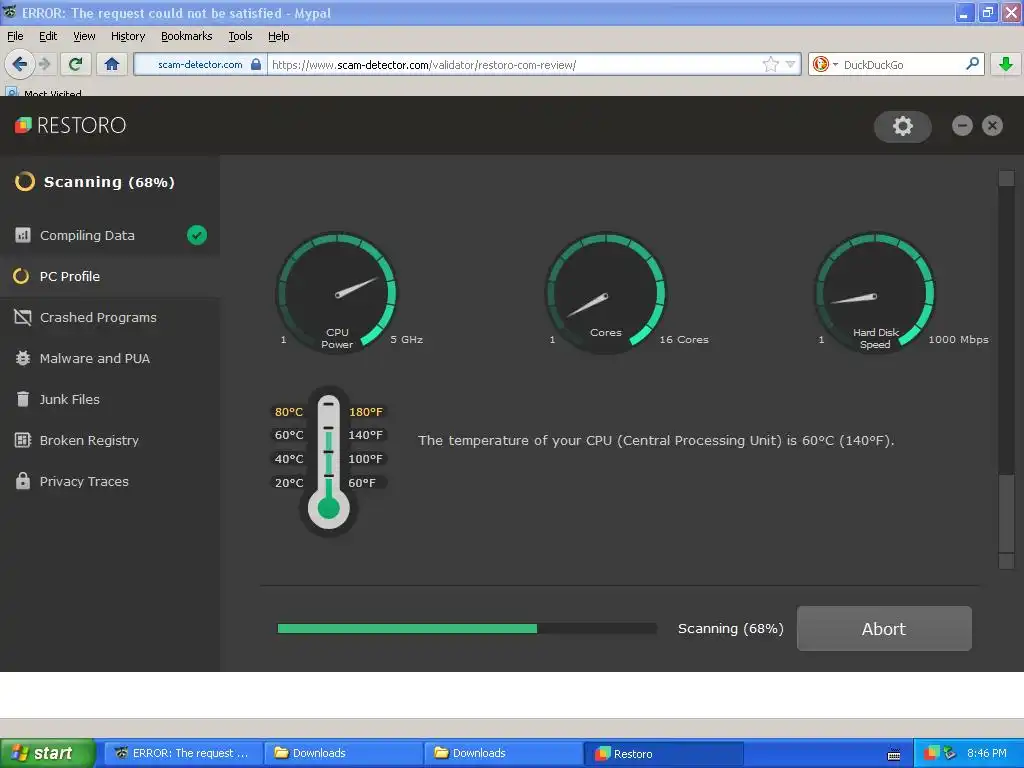
Task: Open the History menu
Action: pyautogui.click(x=127, y=36)
